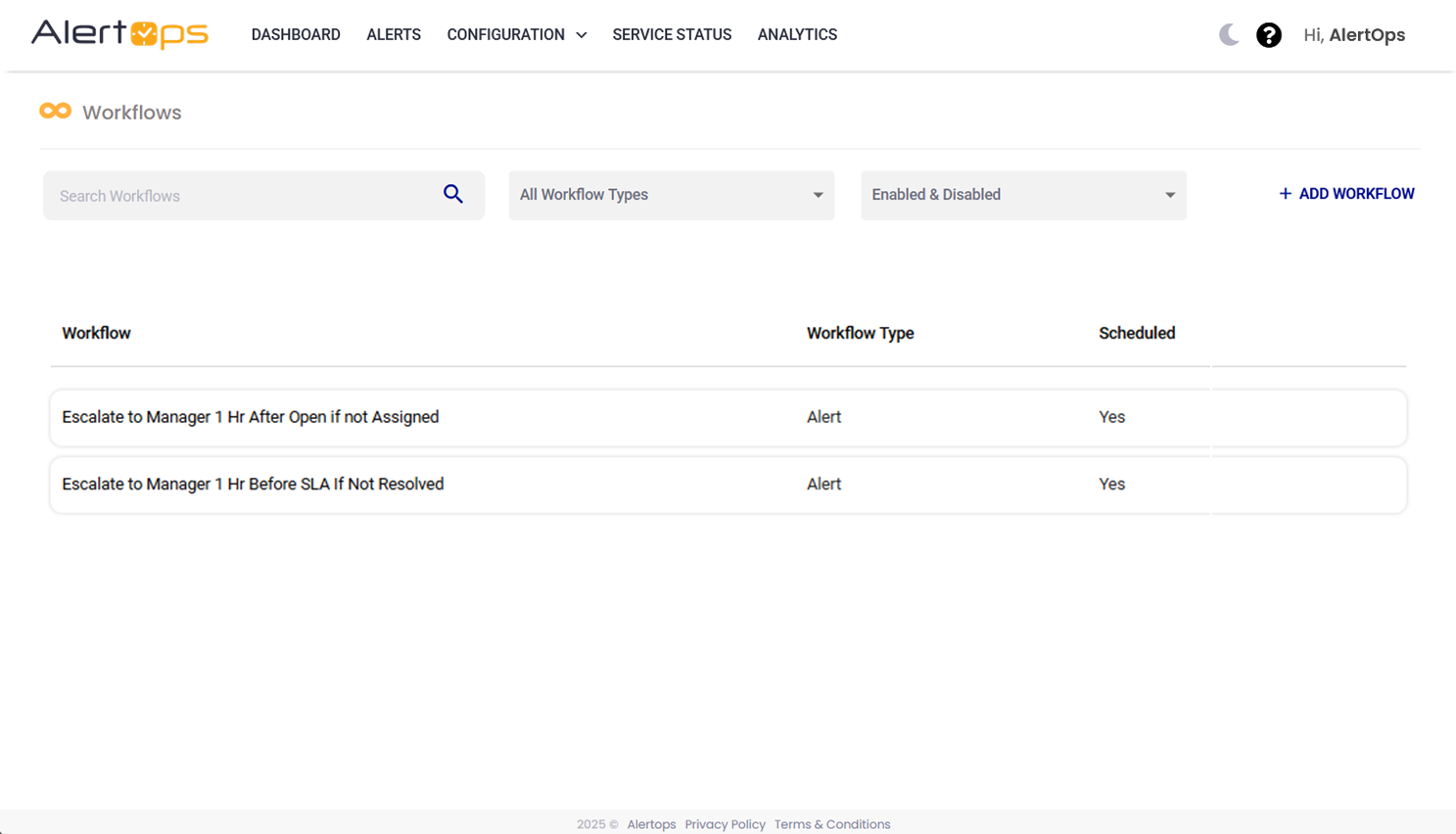Navigate to Service Status
This screenshot has width=1456, height=834.
click(x=672, y=35)
